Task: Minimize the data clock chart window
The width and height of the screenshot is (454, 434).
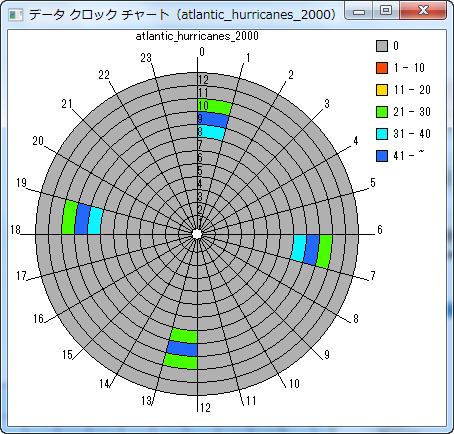Action: coord(359,11)
